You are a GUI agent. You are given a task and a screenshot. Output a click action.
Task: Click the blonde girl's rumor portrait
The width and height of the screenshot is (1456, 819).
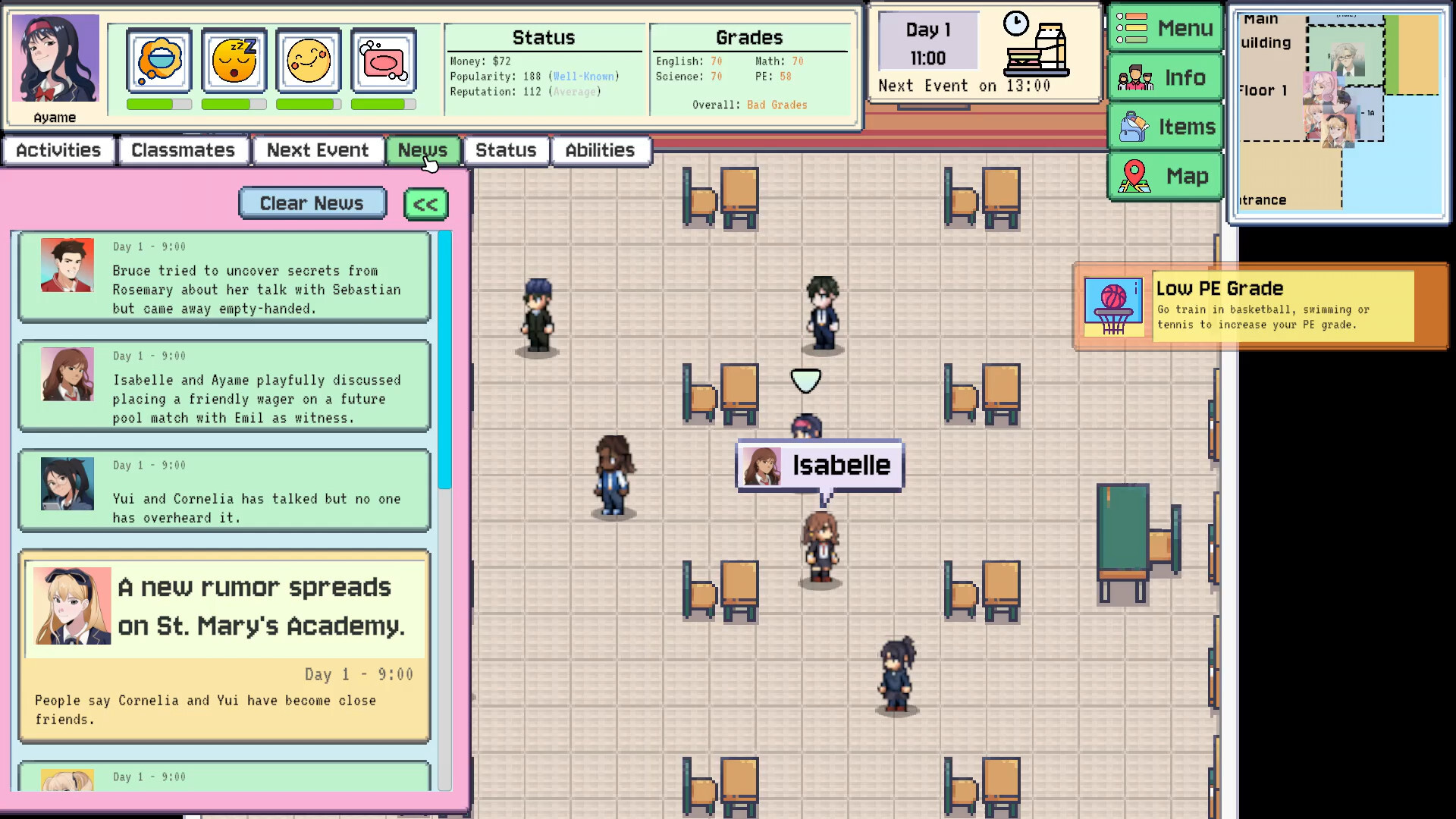73,606
